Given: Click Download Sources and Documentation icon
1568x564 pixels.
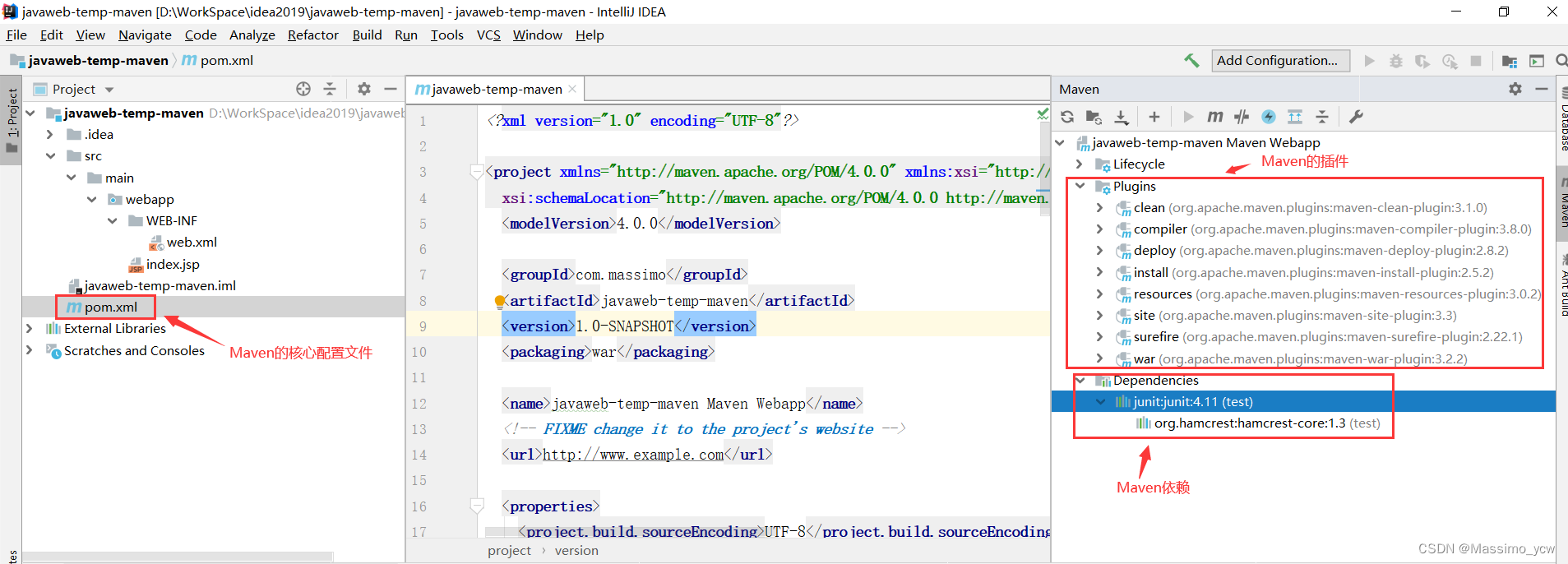Looking at the screenshot, I should pos(1122,117).
